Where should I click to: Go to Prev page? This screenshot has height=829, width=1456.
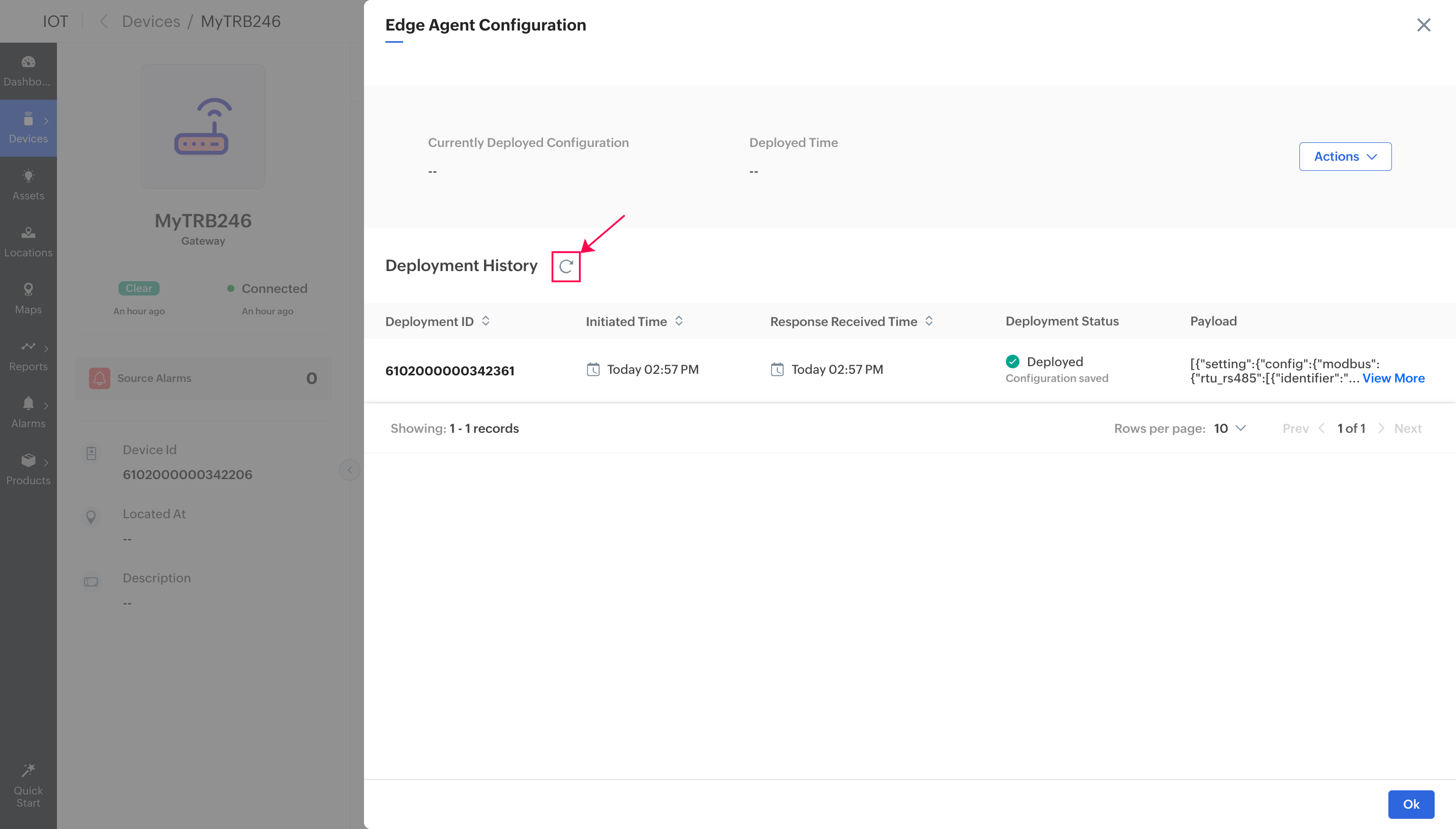1295,428
